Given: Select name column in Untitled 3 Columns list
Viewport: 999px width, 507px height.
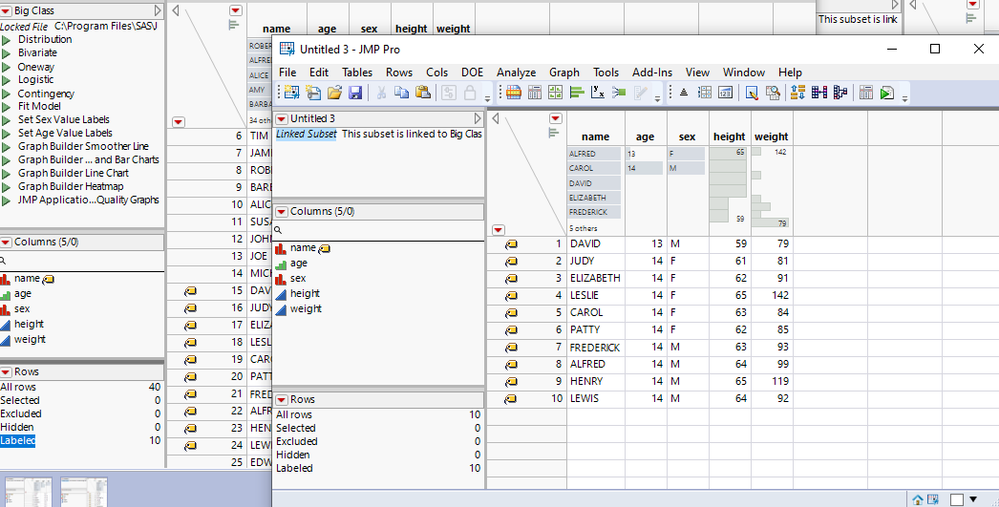Looking at the screenshot, I should (303, 248).
